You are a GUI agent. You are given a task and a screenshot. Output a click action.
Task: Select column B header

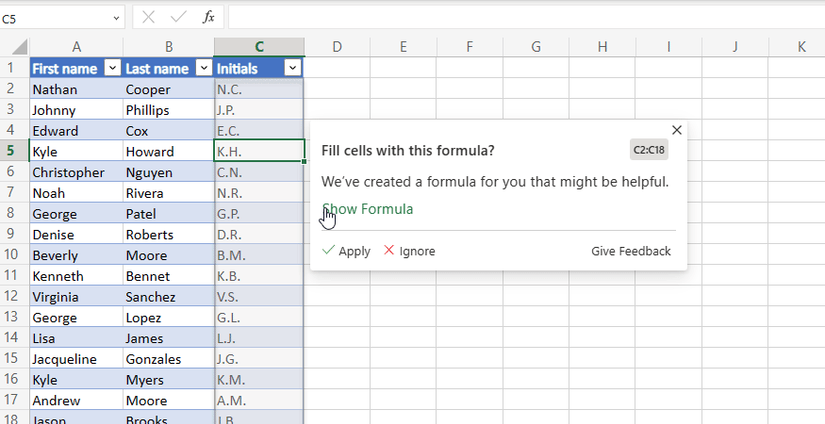click(169, 47)
